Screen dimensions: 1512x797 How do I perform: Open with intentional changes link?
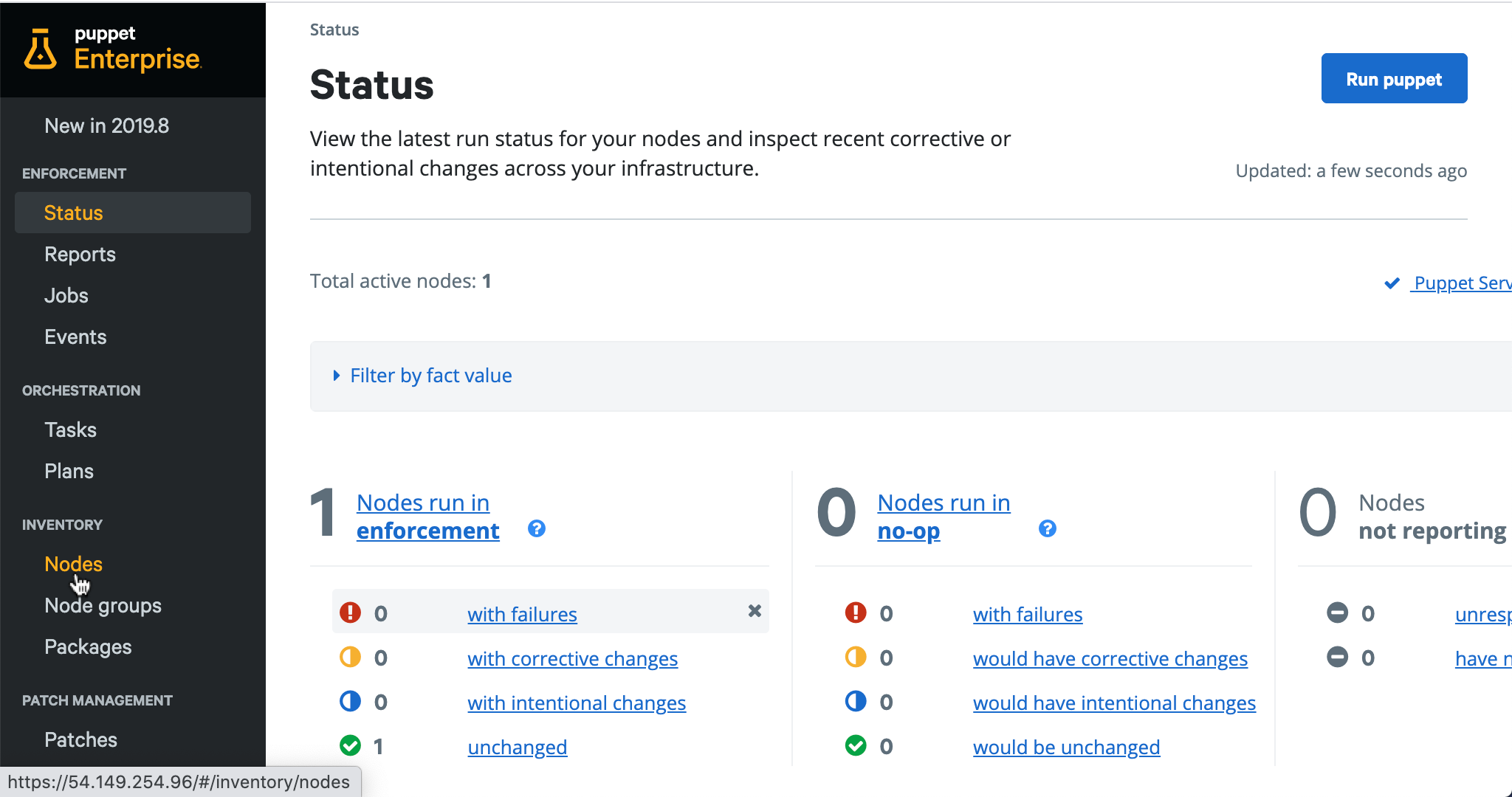pyautogui.click(x=577, y=703)
